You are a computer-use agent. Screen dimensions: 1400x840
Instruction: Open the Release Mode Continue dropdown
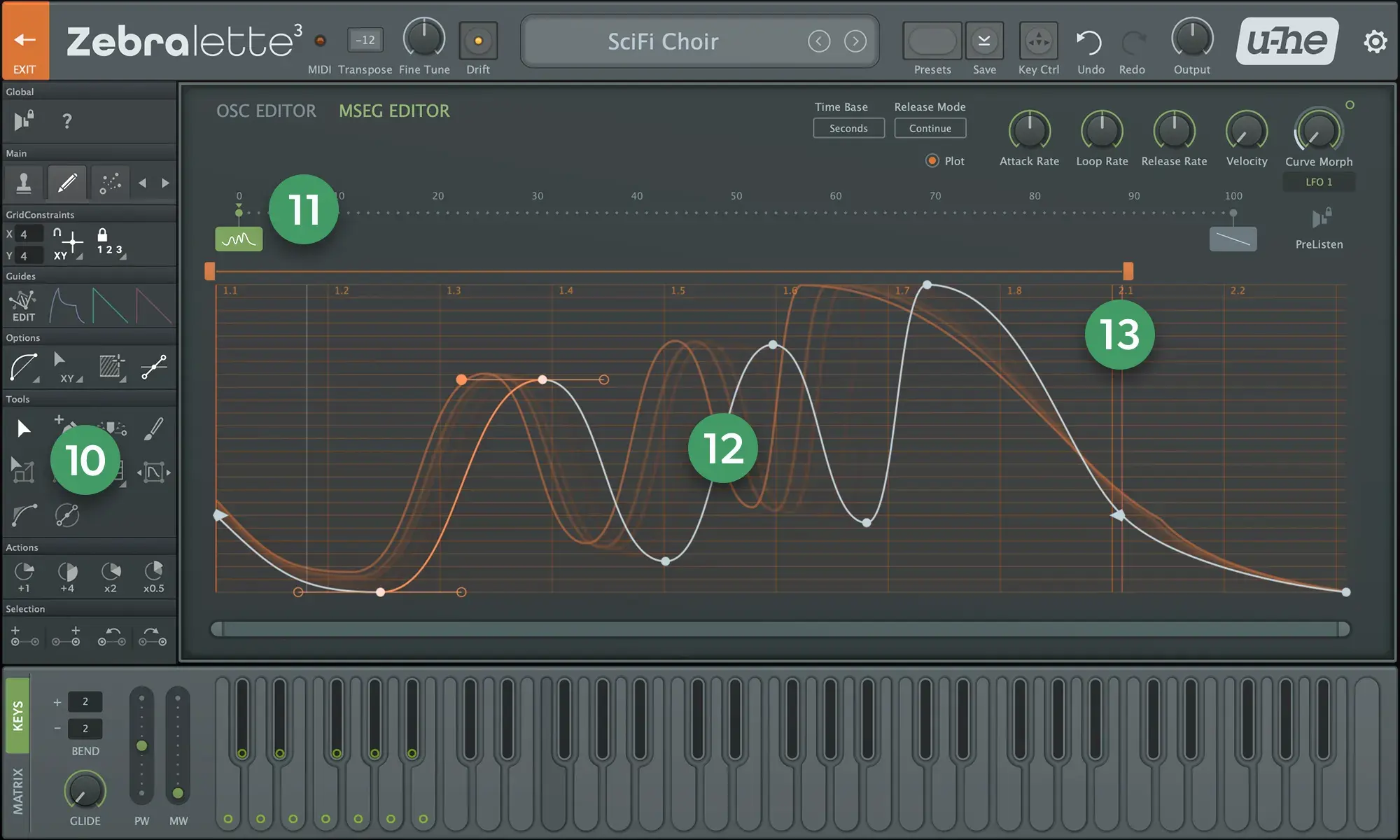(930, 128)
